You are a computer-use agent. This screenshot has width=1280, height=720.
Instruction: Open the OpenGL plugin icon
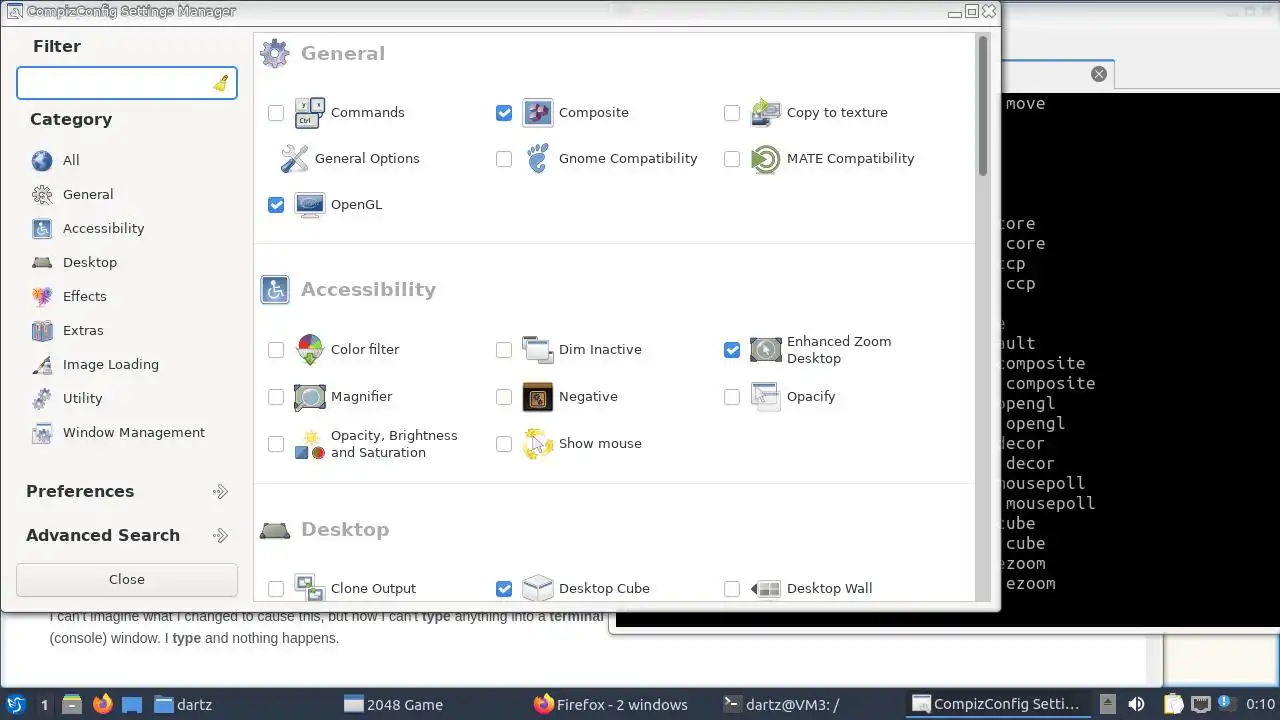pyautogui.click(x=310, y=205)
